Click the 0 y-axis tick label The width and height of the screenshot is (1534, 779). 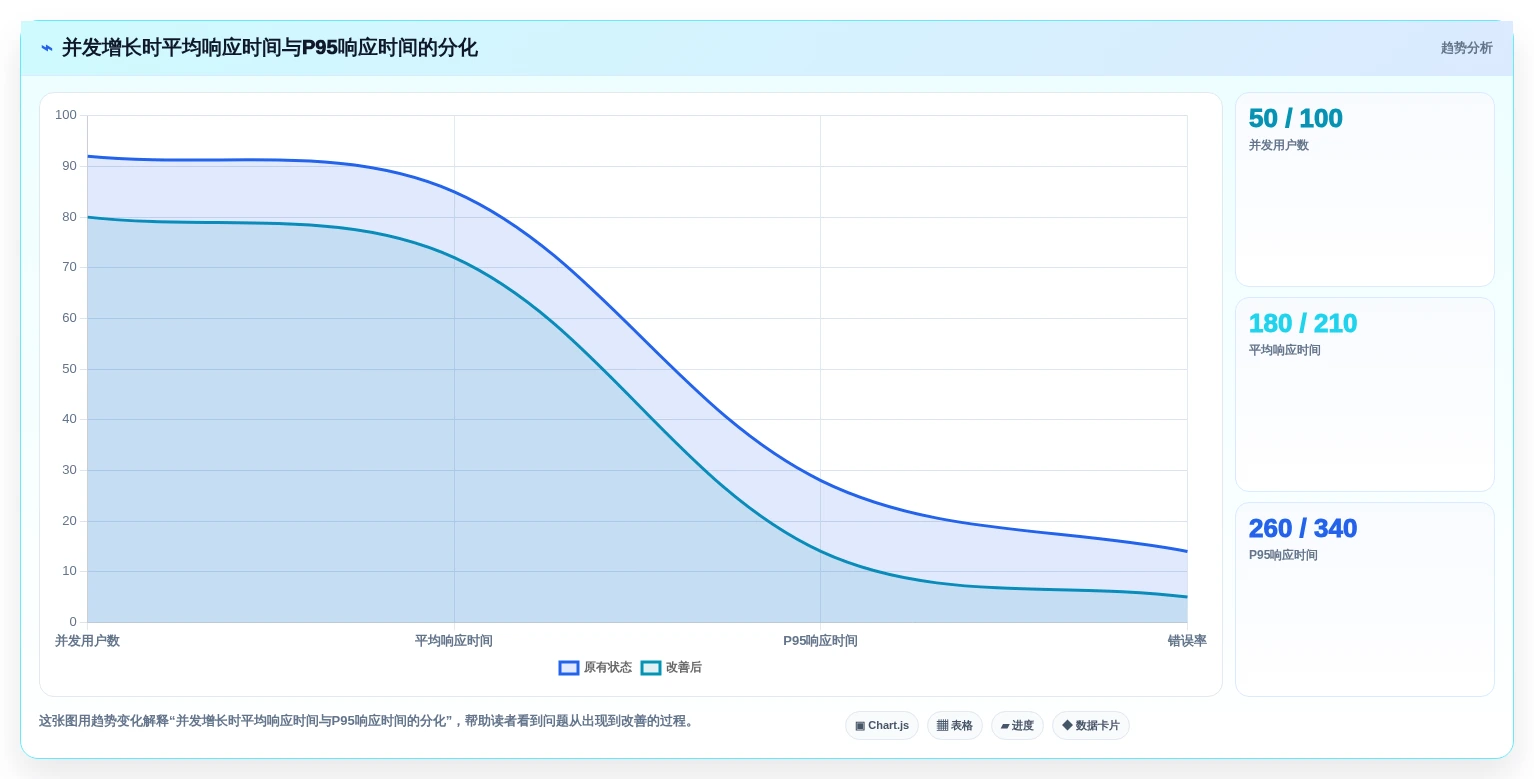click(x=73, y=622)
